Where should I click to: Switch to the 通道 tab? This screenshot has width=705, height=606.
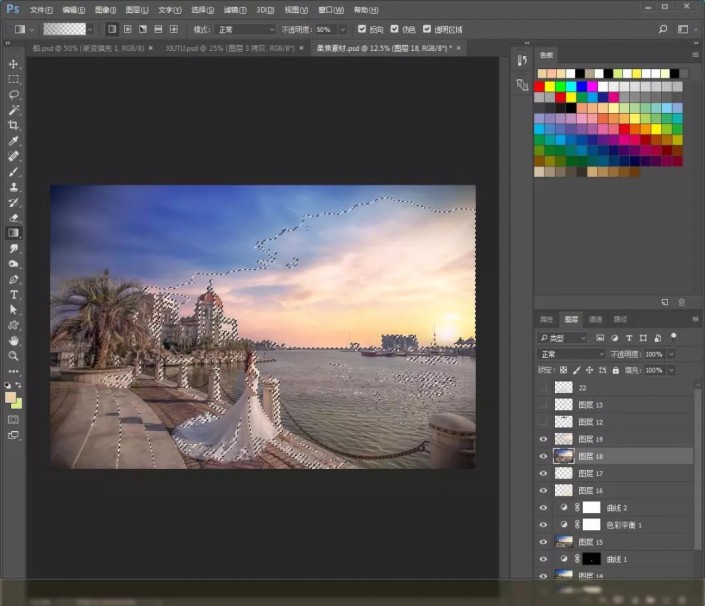coord(595,319)
